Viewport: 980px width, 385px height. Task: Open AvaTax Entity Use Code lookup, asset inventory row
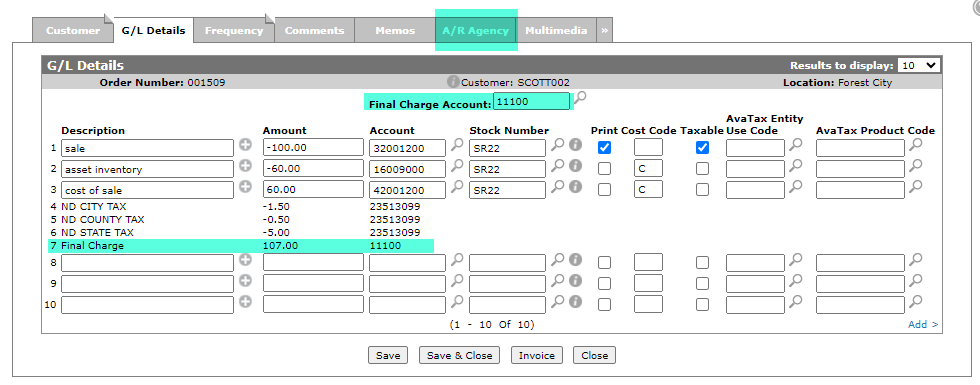tap(795, 166)
